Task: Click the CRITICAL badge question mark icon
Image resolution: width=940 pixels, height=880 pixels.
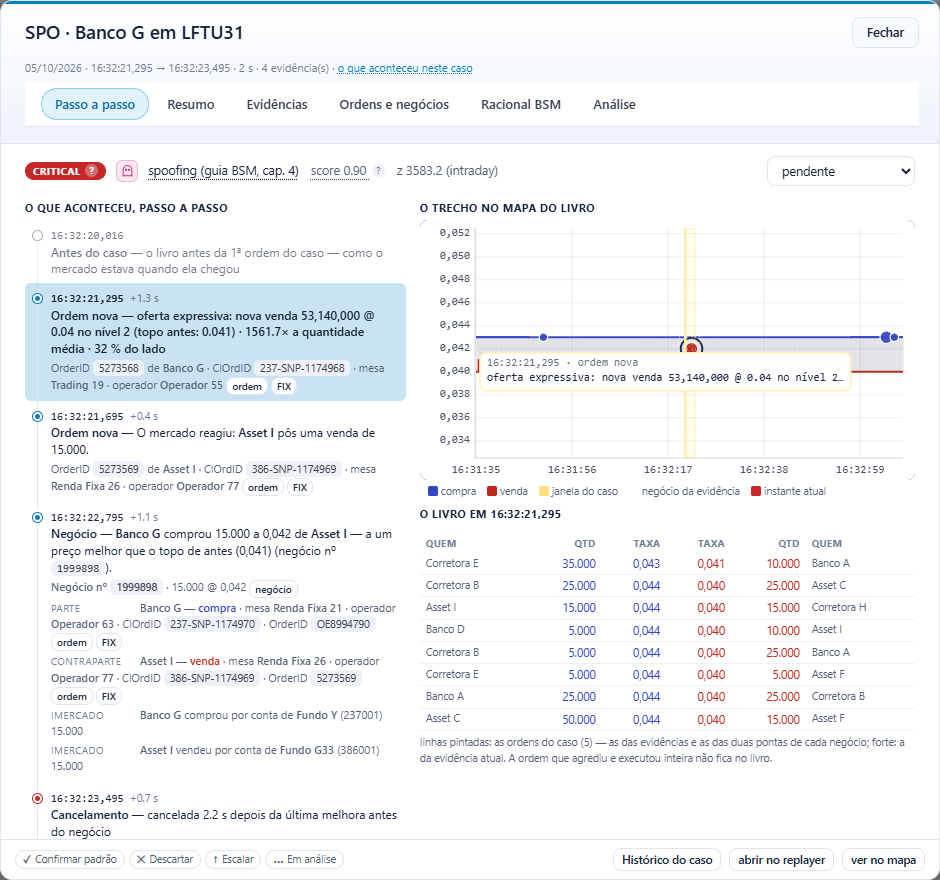Action: coord(91,171)
